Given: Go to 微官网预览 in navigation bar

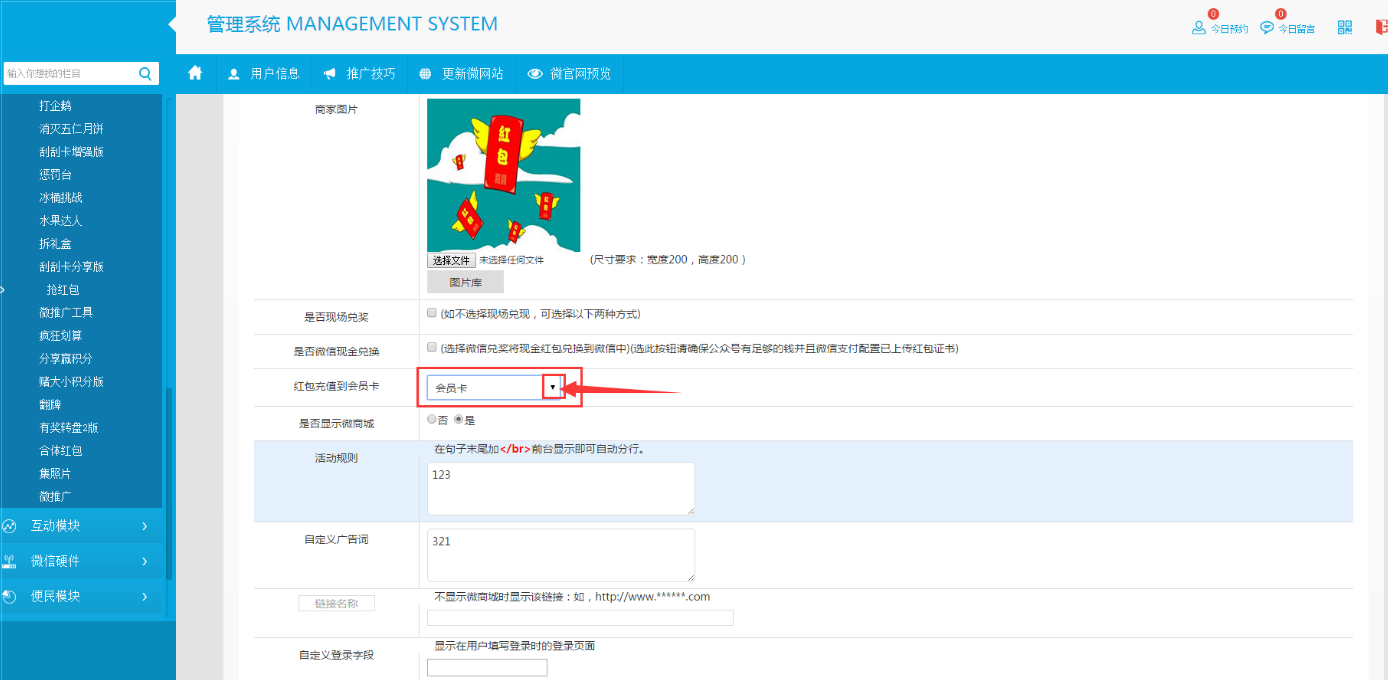Looking at the screenshot, I should pos(569,73).
